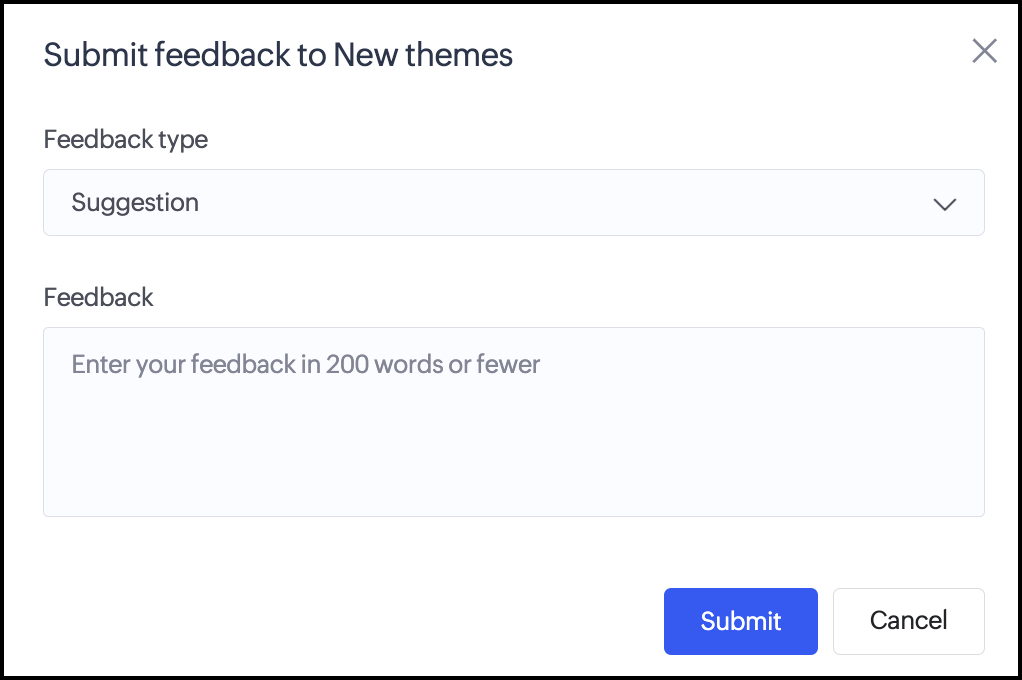Viewport: 1022px width, 680px height.
Task: Dismiss the dialog using the top-right X
Action: [x=984, y=51]
